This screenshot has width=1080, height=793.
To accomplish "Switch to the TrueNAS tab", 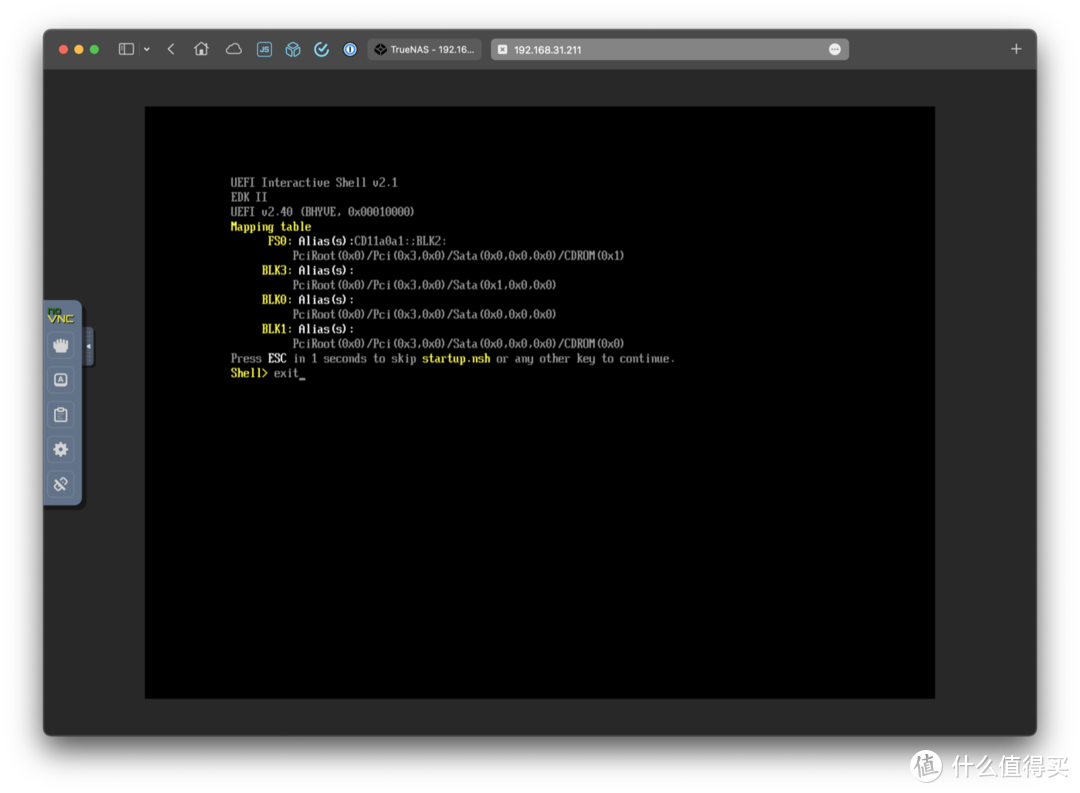I will tap(425, 49).
